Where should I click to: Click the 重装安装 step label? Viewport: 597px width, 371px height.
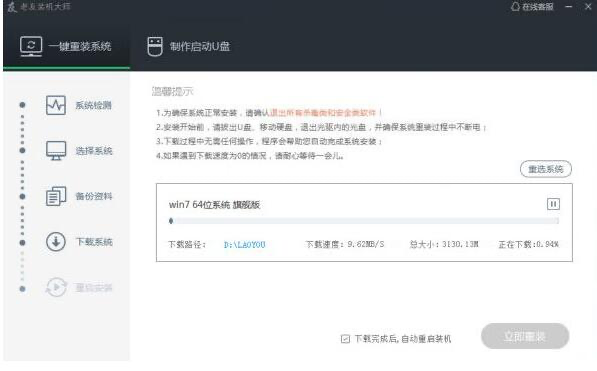94,288
